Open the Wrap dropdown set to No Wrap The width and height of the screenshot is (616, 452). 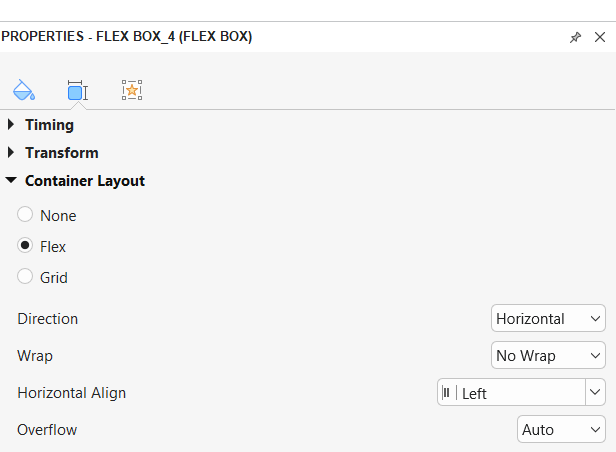pos(548,355)
